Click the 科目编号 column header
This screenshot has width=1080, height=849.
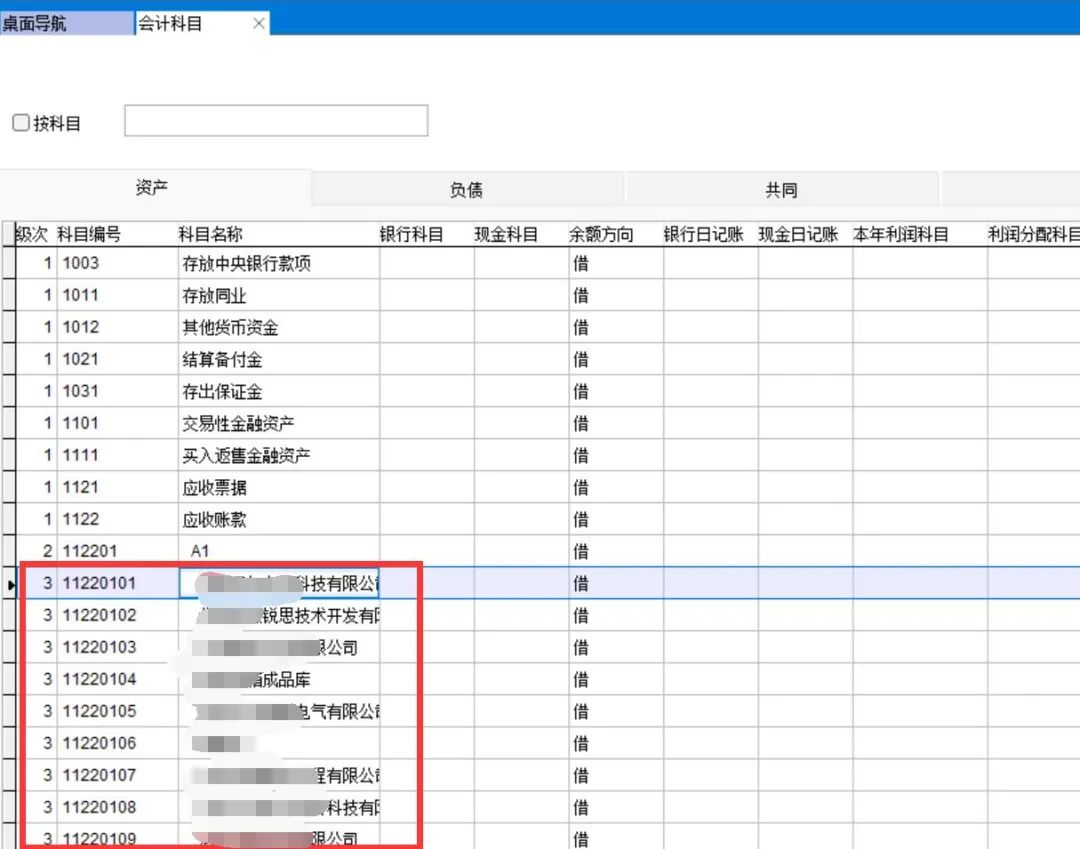tap(90, 235)
